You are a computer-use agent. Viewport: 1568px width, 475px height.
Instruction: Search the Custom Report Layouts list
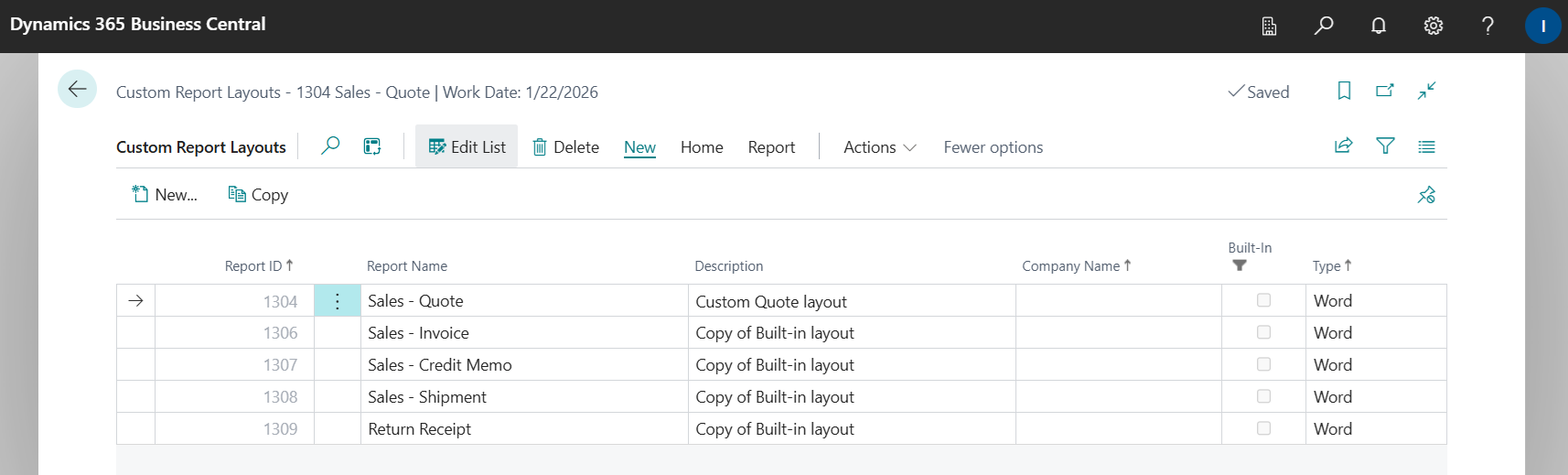click(330, 146)
